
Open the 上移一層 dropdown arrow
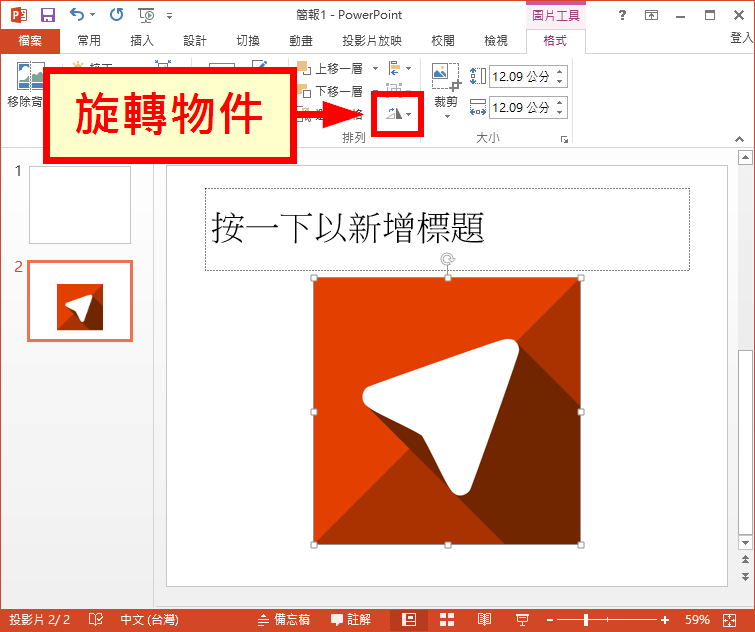(x=375, y=68)
